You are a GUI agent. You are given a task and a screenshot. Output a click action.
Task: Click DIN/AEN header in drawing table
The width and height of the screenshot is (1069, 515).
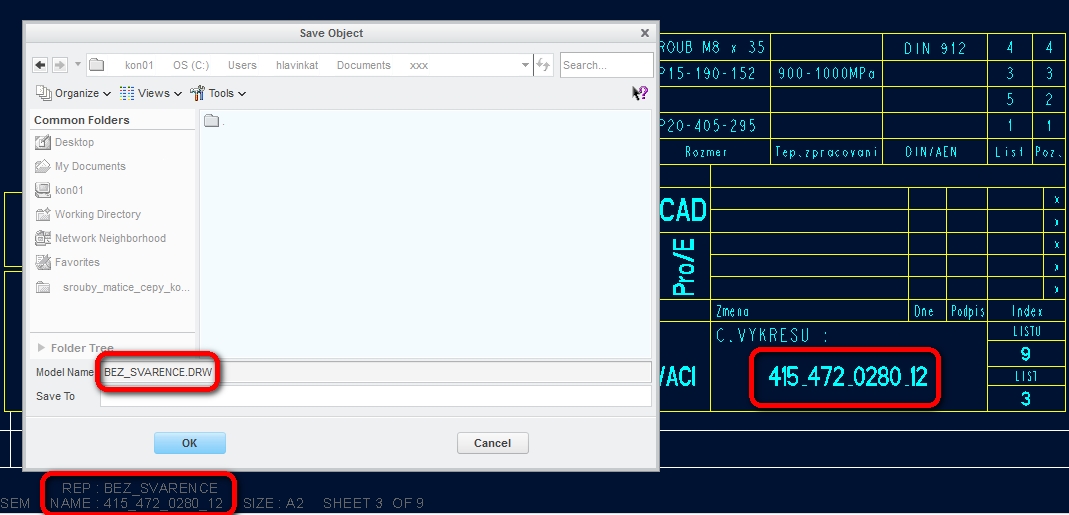931,152
